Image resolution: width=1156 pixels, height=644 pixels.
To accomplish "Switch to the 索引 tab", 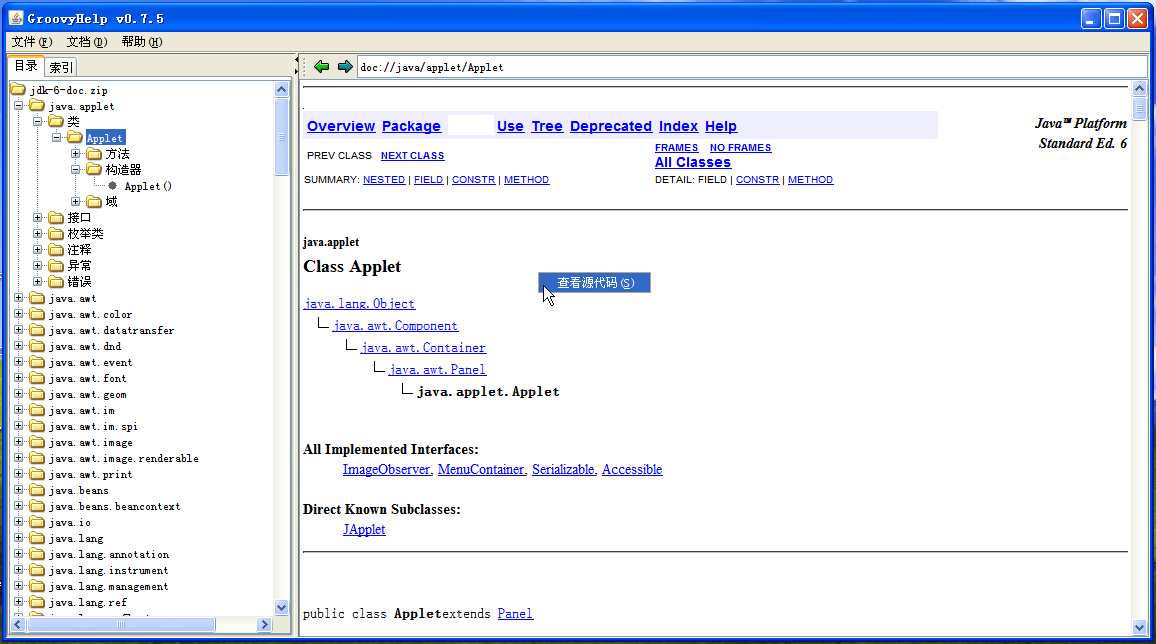I will coord(61,67).
